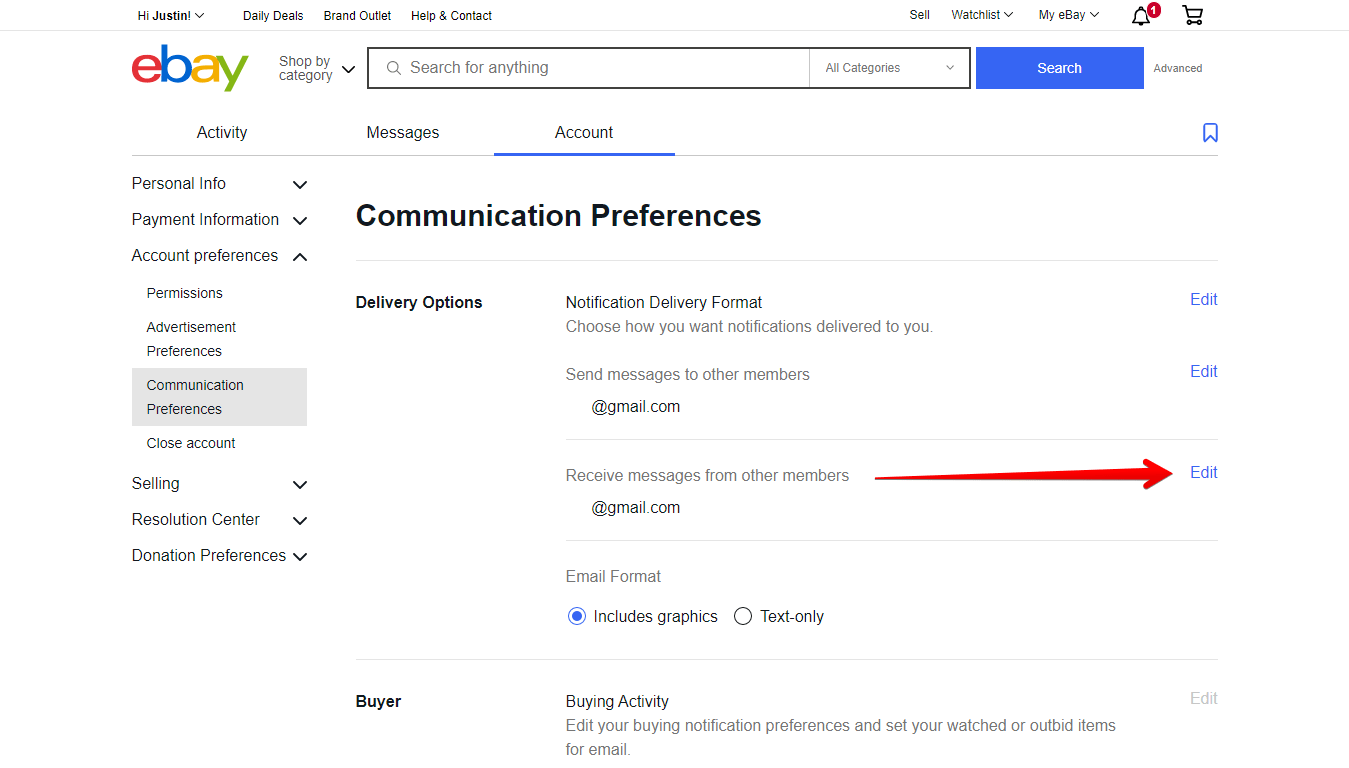Click the Sell link
1349x768 pixels.
coord(920,15)
